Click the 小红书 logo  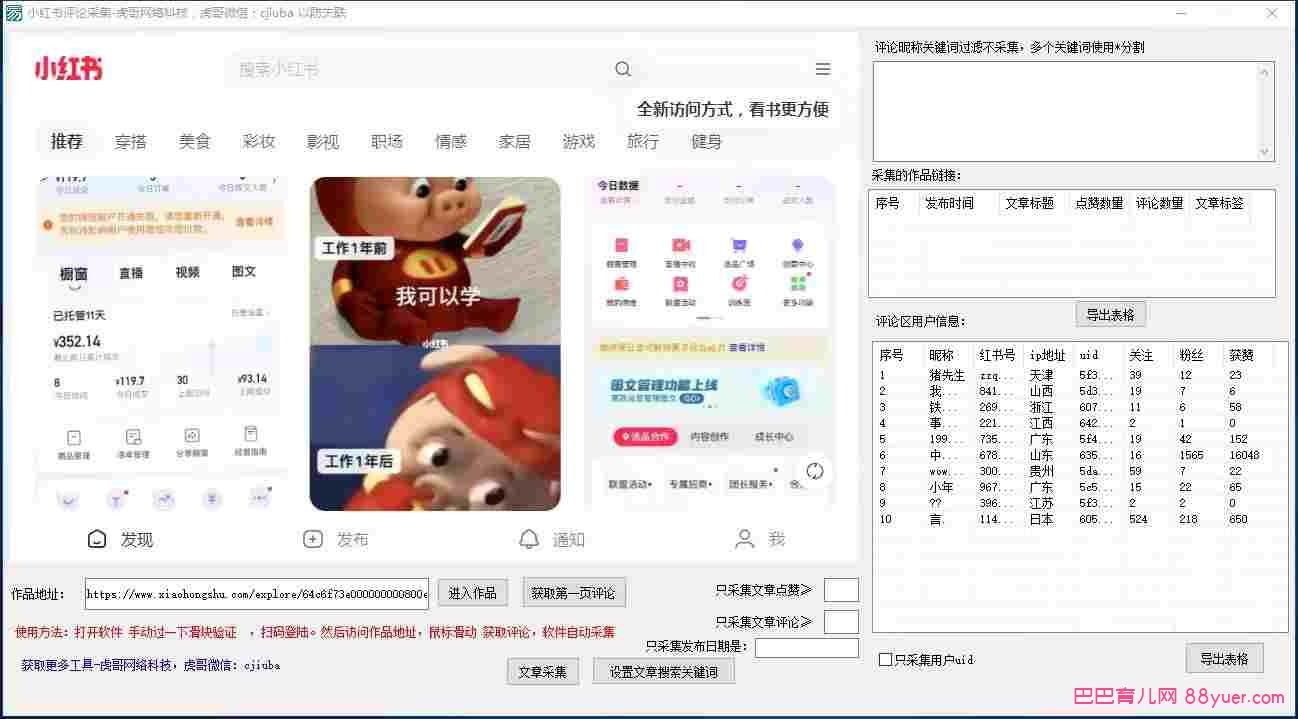(68, 68)
